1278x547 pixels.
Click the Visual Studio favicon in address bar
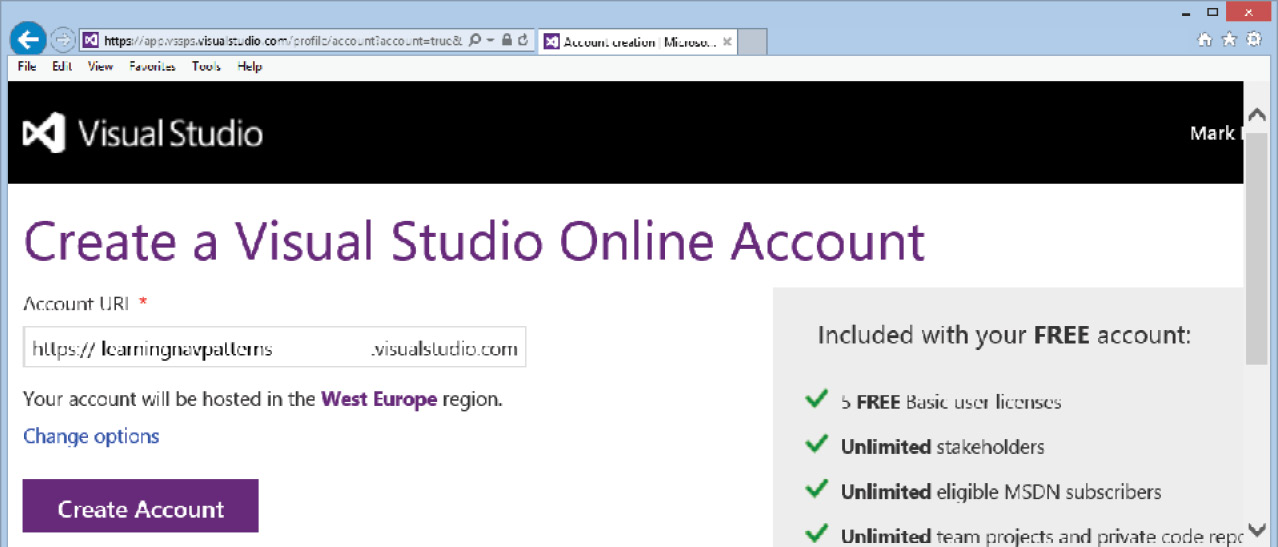(x=91, y=41)
